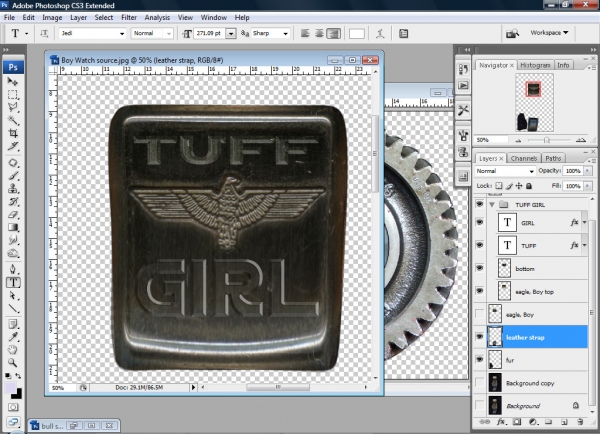
Task: Add a layer mask
Action: point(517,422)
